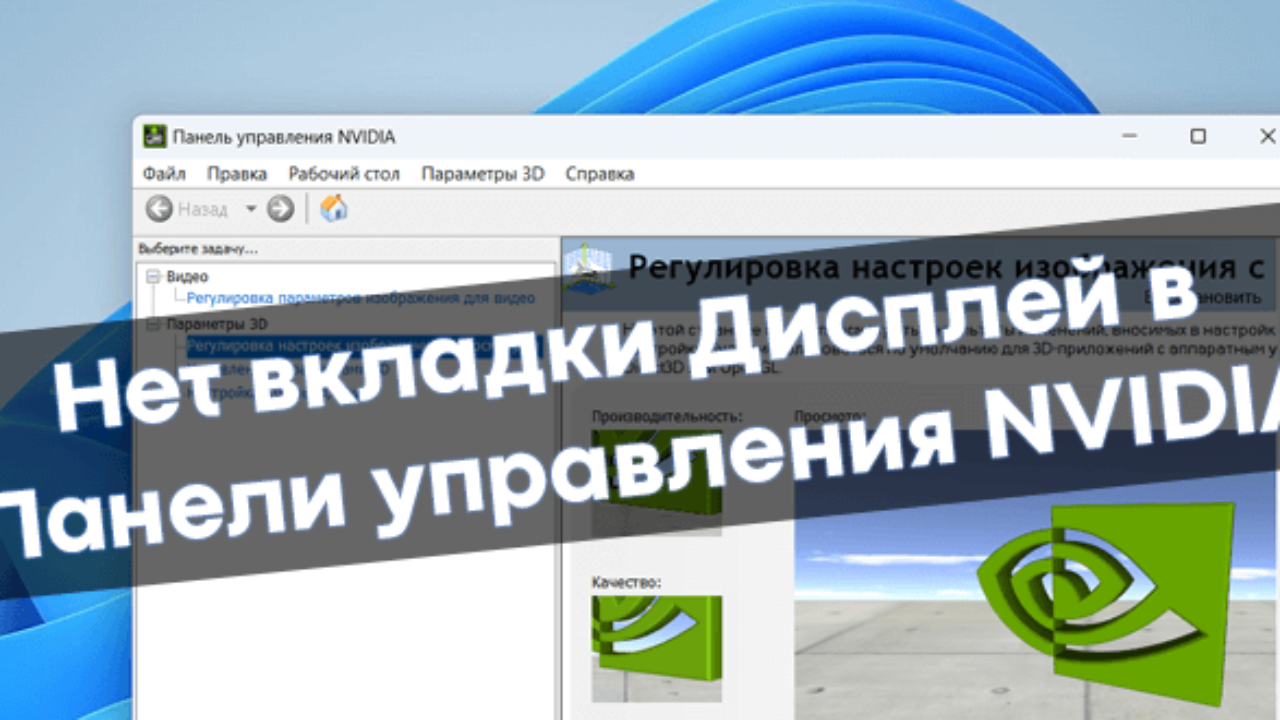Collapse the Параметры 3D tree node
This screenshot has height=720, width=1280.
[153, 325]
